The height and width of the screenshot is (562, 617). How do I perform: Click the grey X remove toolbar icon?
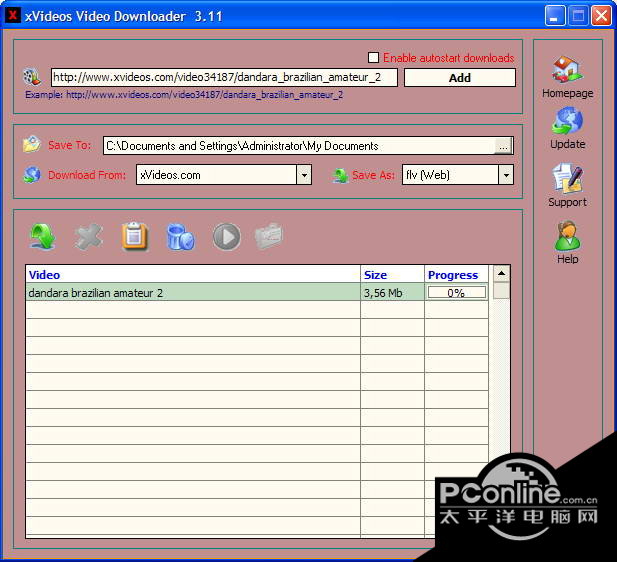coord(89,237)
